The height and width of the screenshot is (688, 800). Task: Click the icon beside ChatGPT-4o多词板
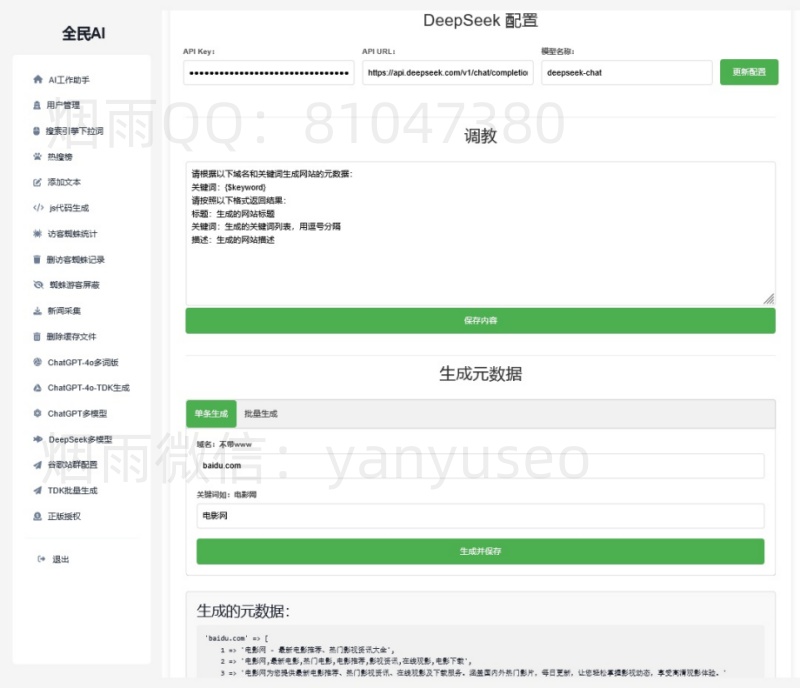coord(37,362)
